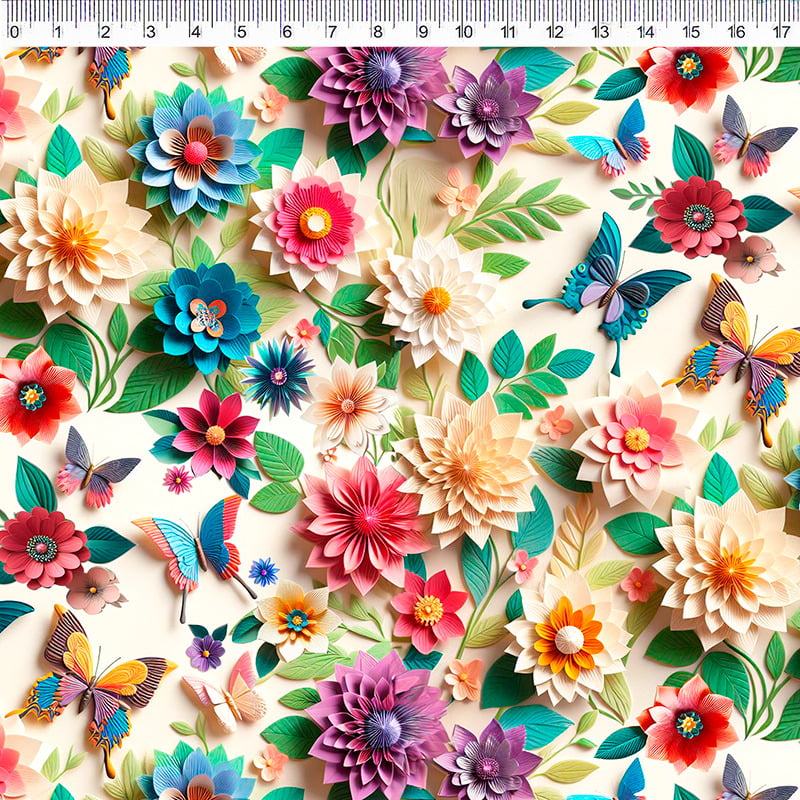The image size is (800, 800).
Task: Click the orange flower with the white center
Action: pos(567,638)
